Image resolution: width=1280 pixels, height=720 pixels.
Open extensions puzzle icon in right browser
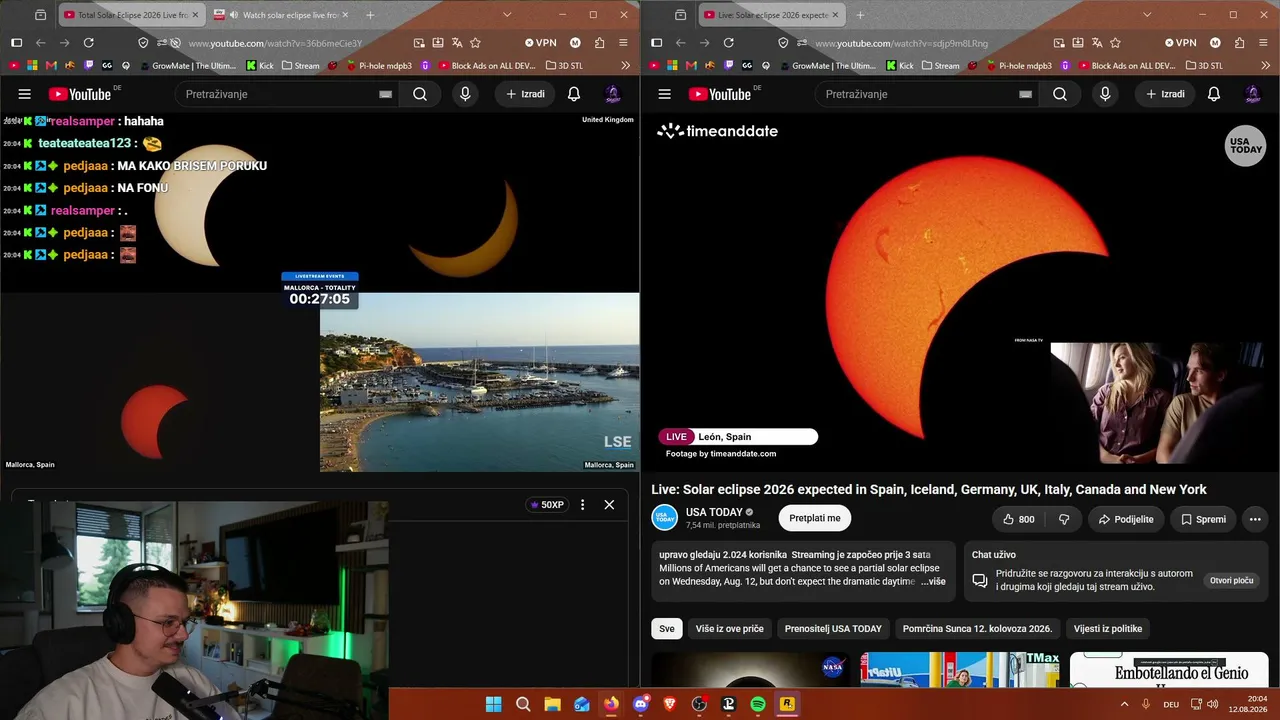tap(1239, 43)
